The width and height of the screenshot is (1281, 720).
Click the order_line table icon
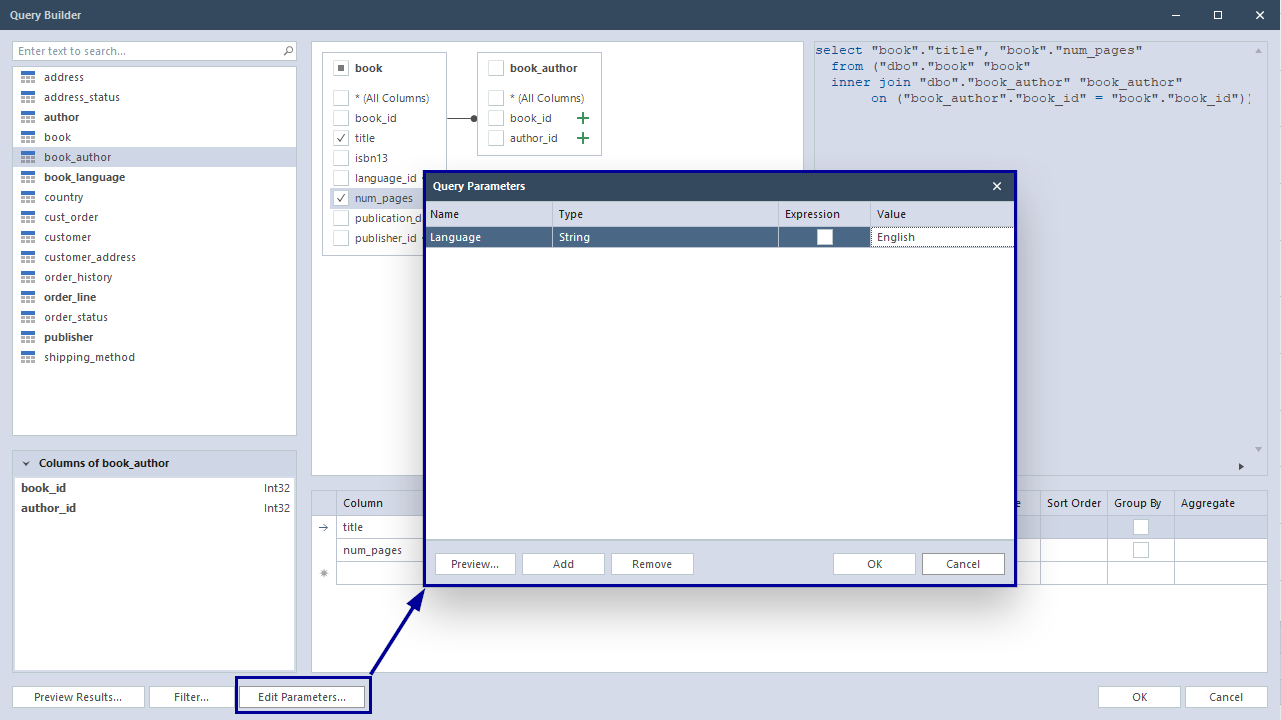pyautogui.click(x=28, y=297)
